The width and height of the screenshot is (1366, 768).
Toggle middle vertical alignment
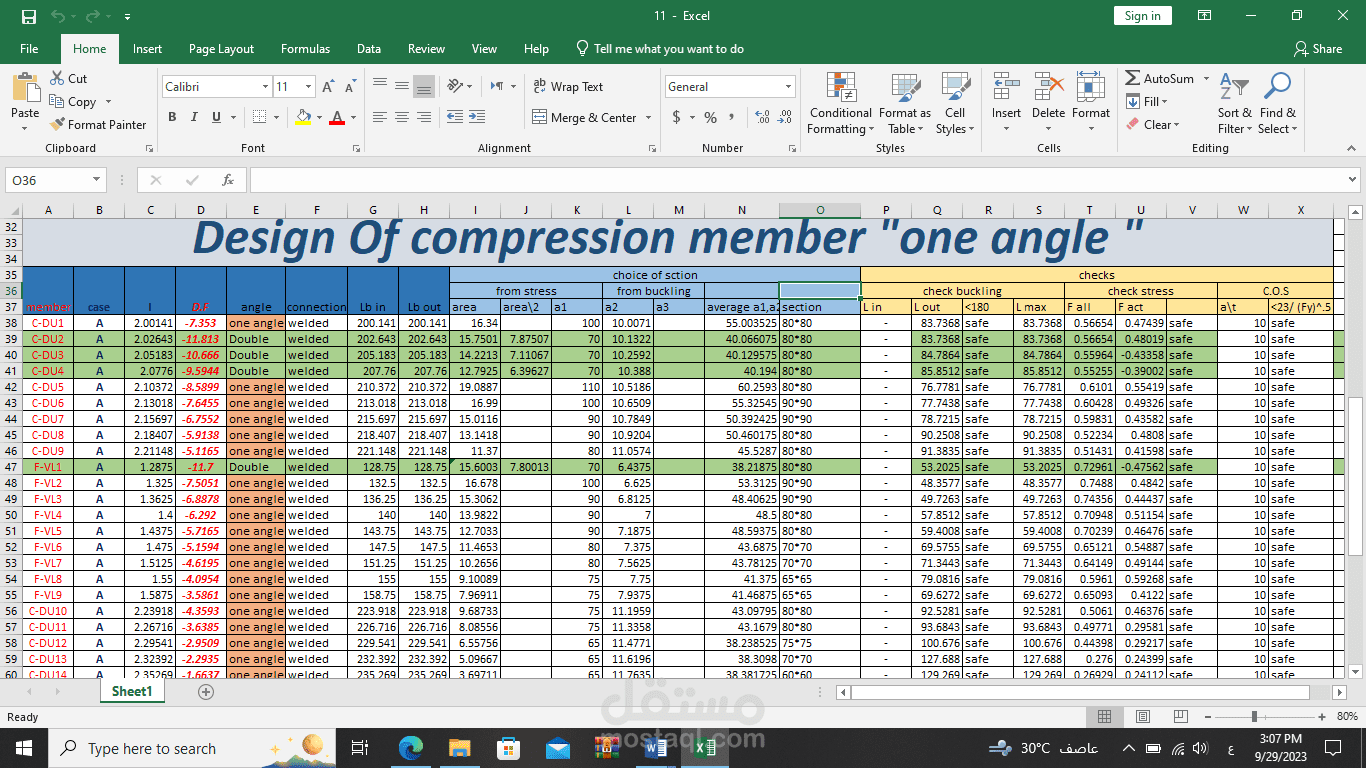[x=402, y=86]
